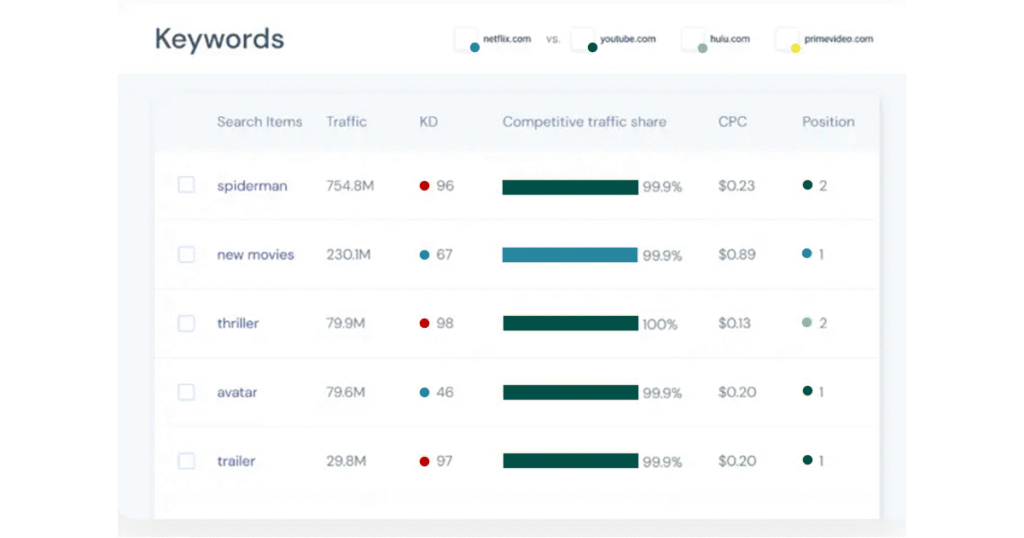The height and width of the screenshot is (538, 1024).
Task: Click the spiderman keyword text
Action: coord(252,186)
